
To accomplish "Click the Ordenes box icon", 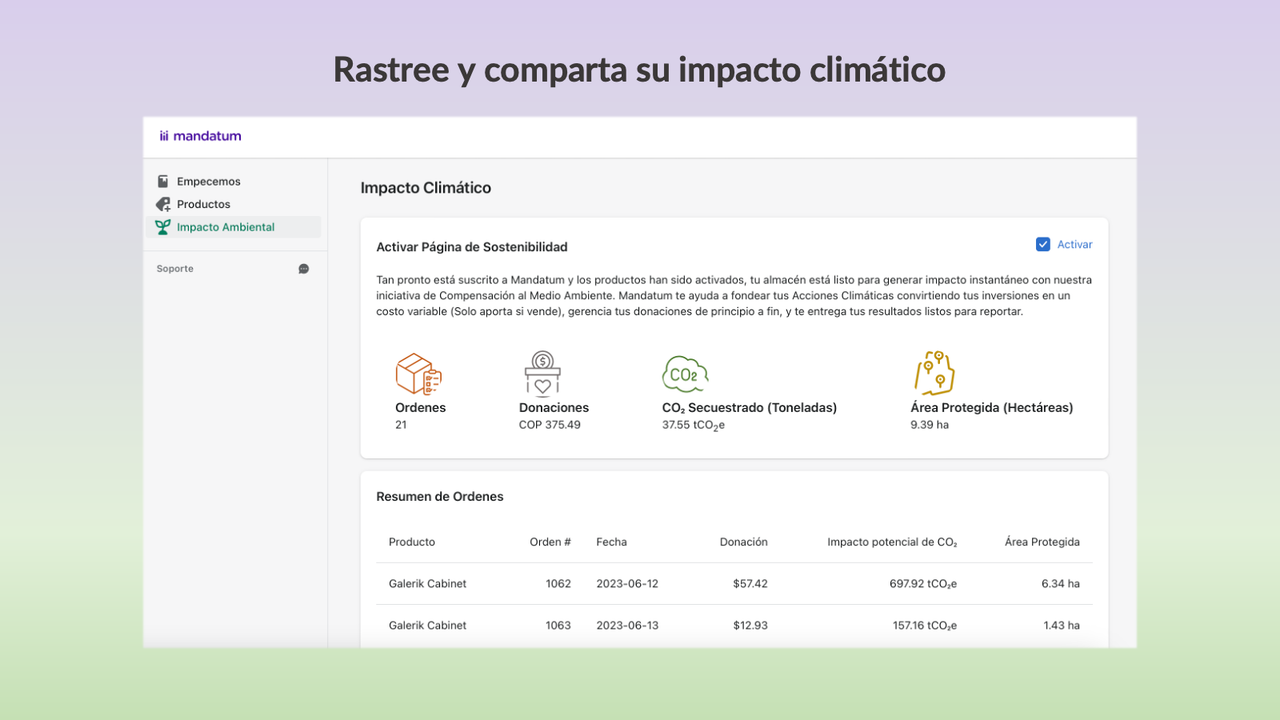I will pos(419,374).
